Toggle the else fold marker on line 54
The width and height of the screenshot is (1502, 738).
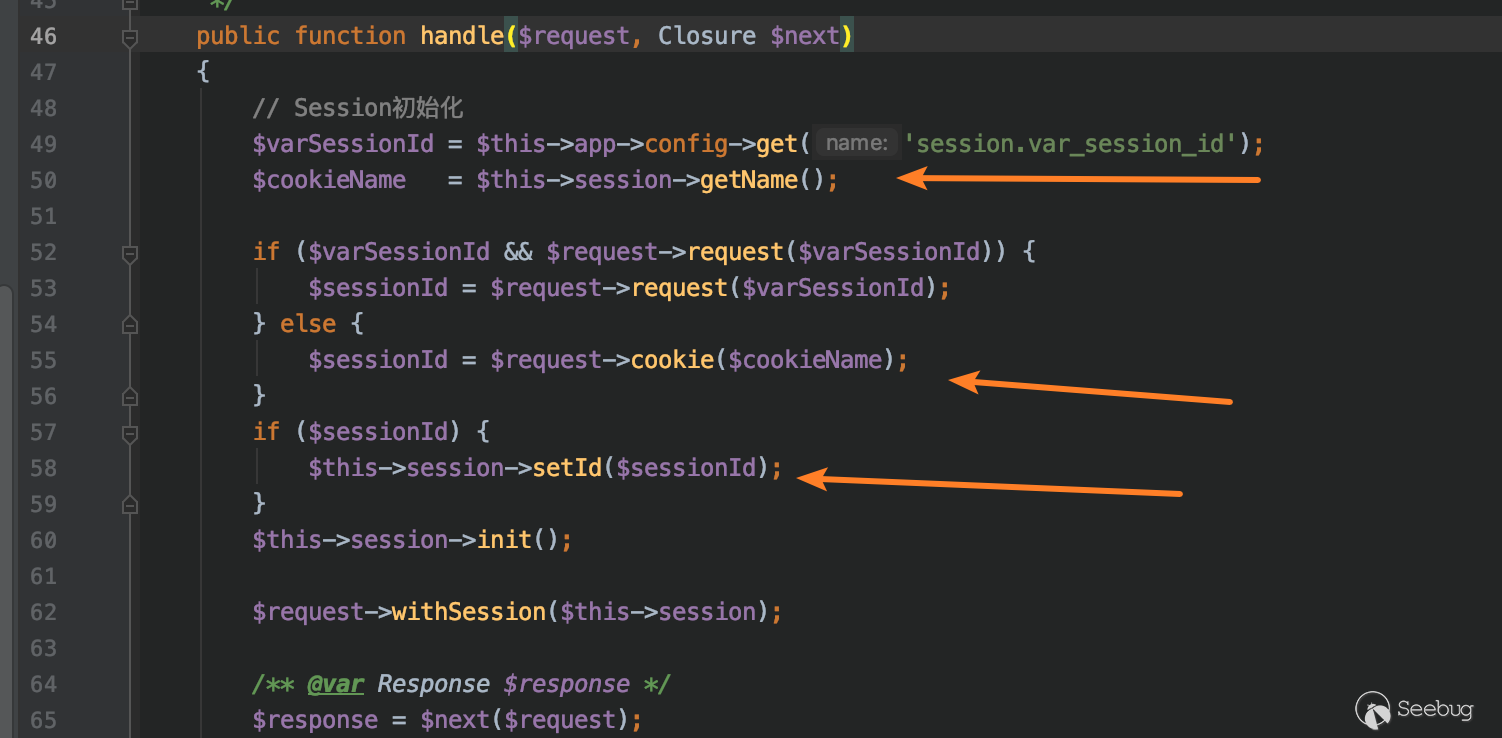tap(129, 325)
